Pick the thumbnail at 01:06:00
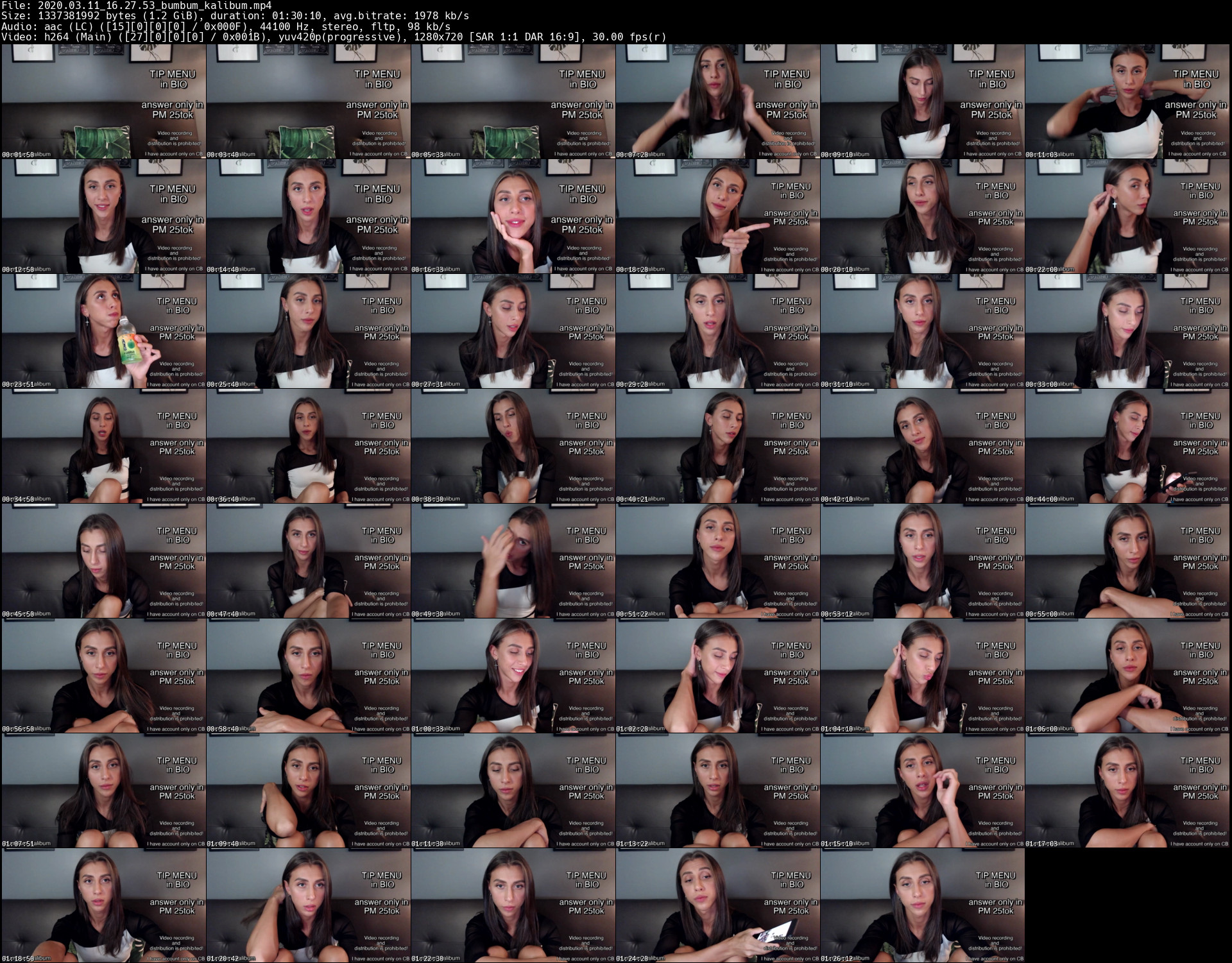The height and width of the screenshot is (963, 1232). tap(1127, 676)
